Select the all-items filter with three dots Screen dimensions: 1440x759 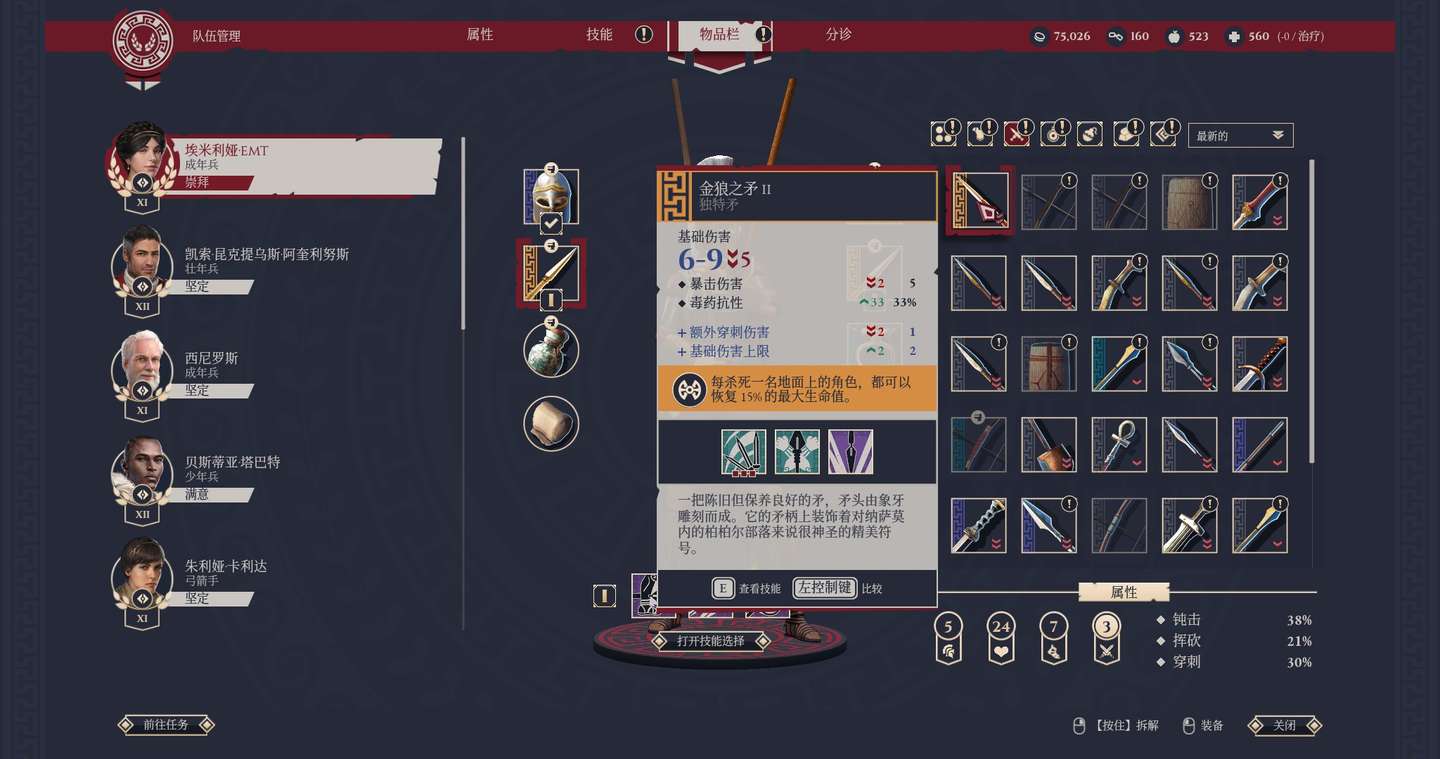pyautogui.click(x=942, y=134)
